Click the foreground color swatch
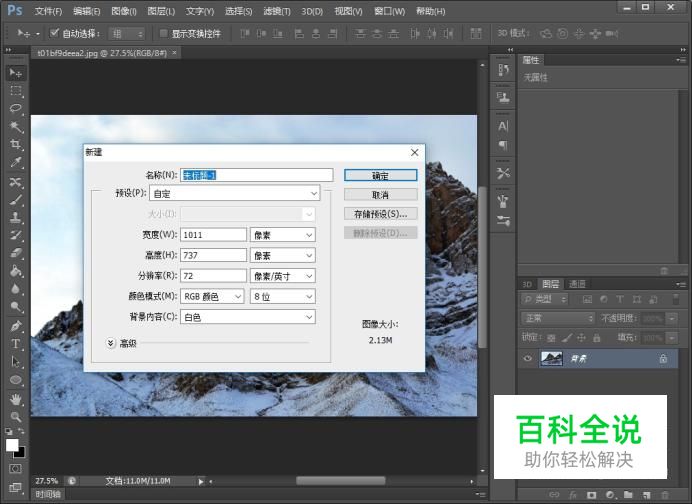This screenshot has height=504, width=692. [x=12, y=445]
